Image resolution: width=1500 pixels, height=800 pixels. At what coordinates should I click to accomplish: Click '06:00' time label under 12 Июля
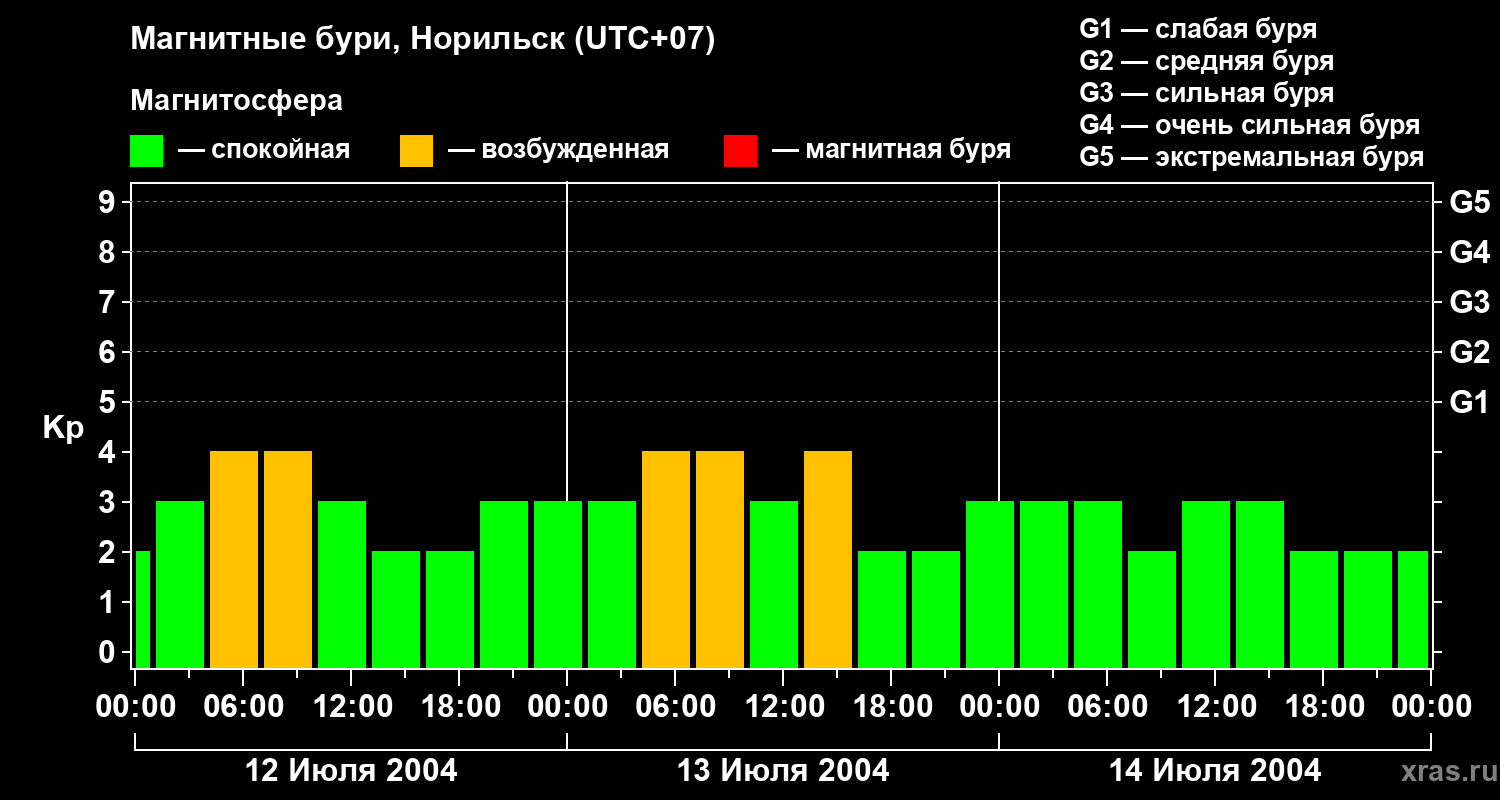(x=243, y=707)
